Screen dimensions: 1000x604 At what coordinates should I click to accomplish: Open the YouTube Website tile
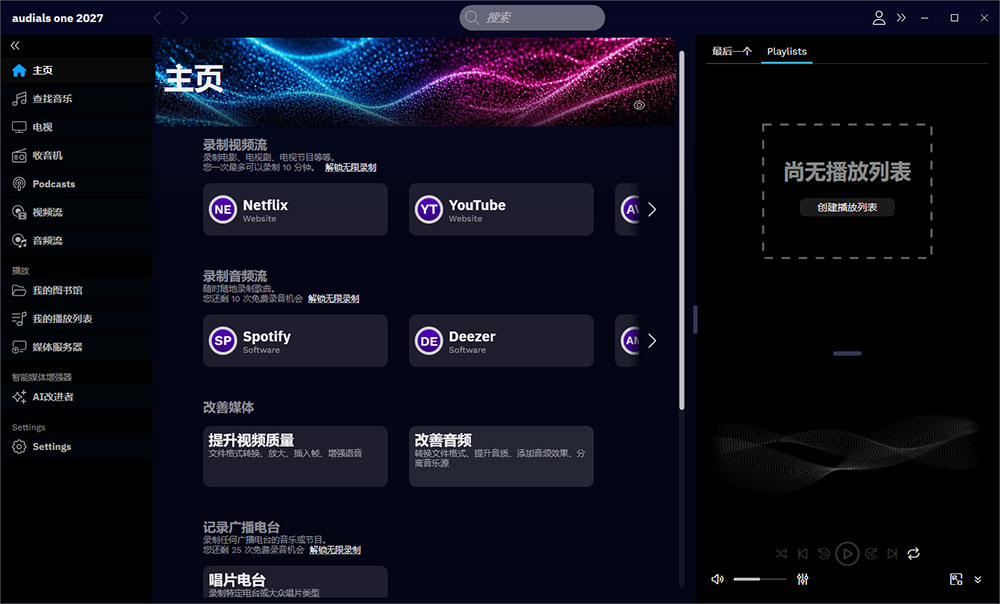tap(501, 209)
